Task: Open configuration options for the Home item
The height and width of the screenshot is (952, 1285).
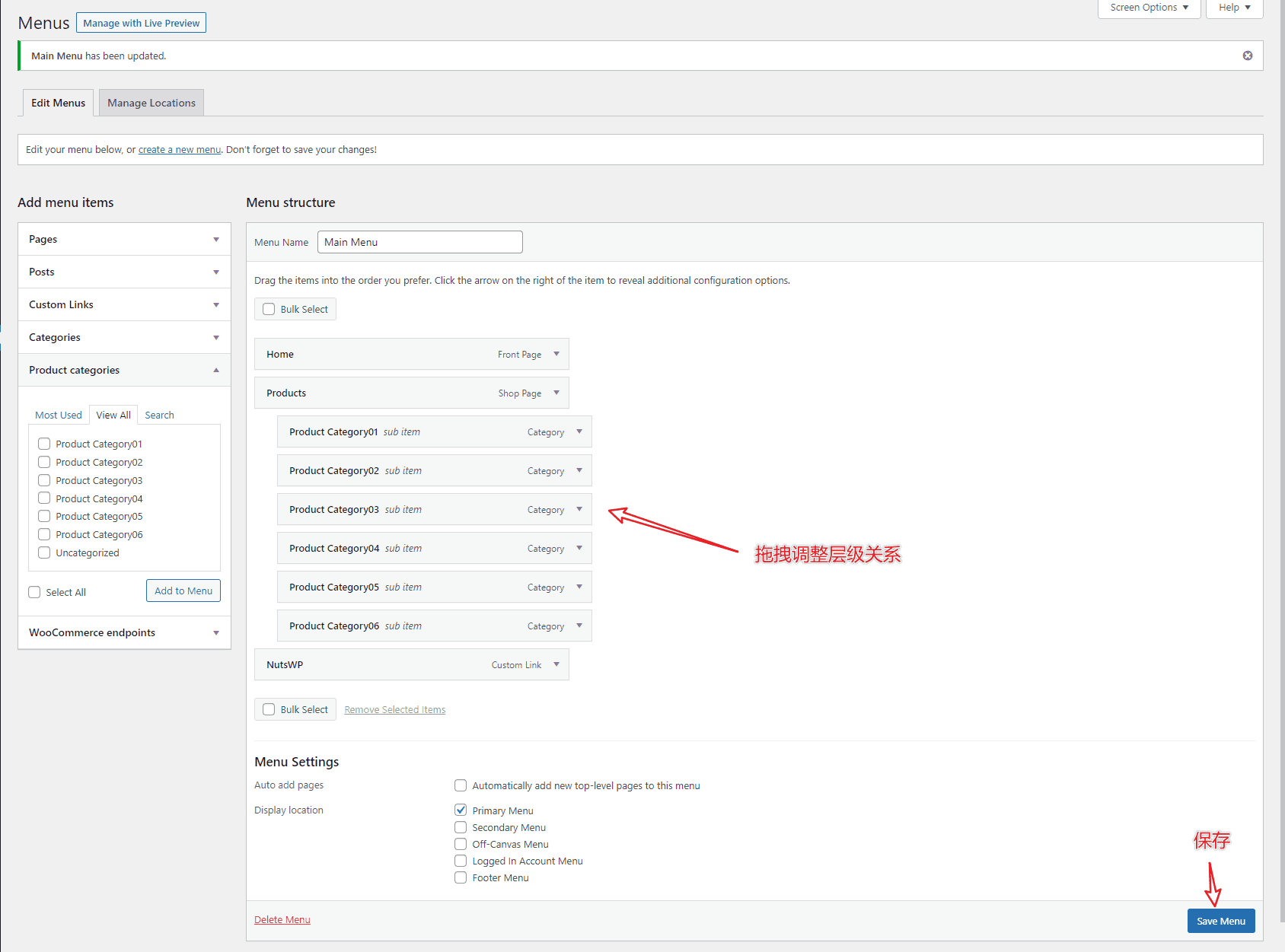Action: pyautogui.click(x=556, y=354)
